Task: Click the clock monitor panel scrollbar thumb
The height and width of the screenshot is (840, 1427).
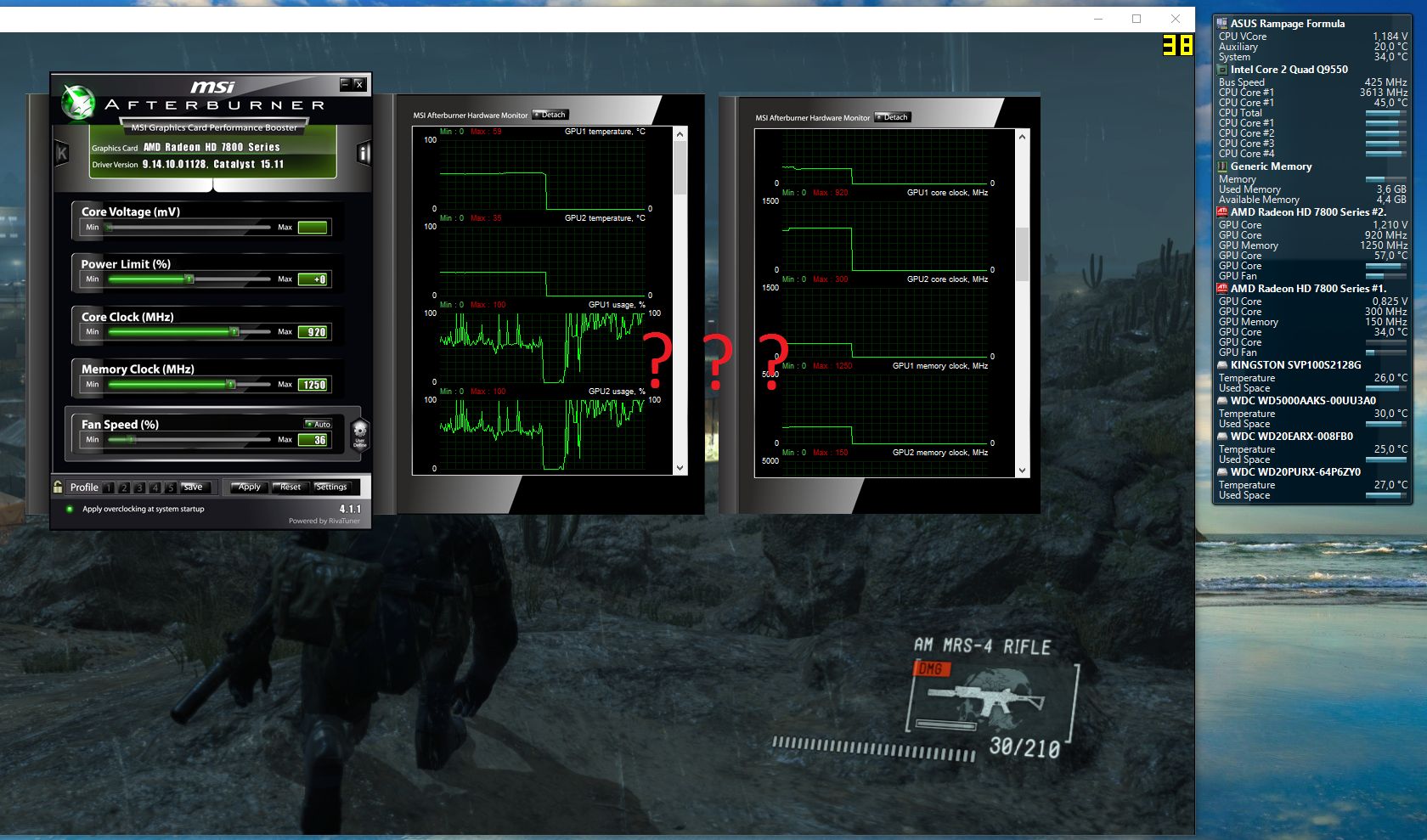Action: 1023,254
